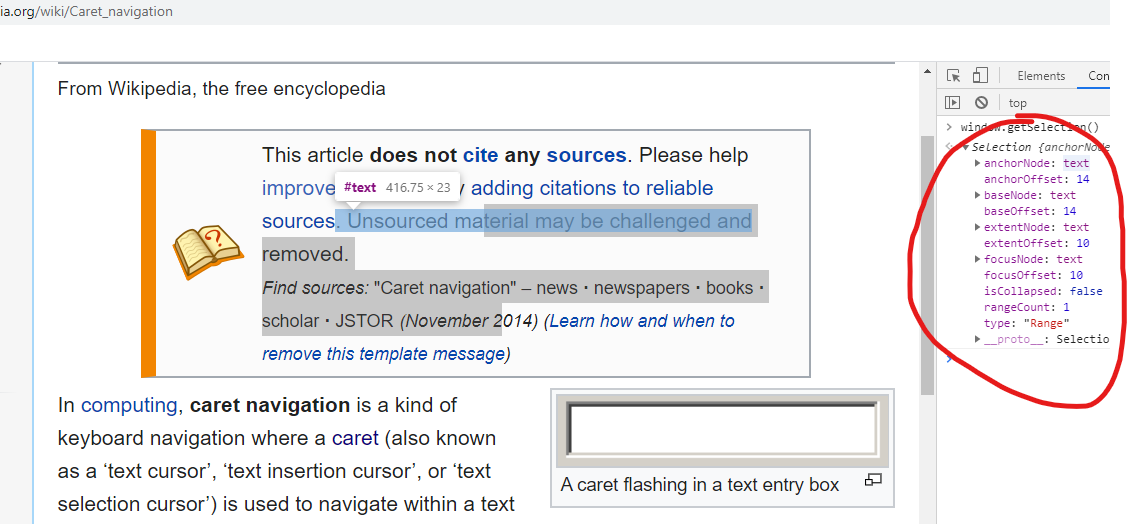Image resolution: width=1128 pixels, height=524 pixels.
Task: Show the console sidebar via its icon
Action: tap(952, 102)
